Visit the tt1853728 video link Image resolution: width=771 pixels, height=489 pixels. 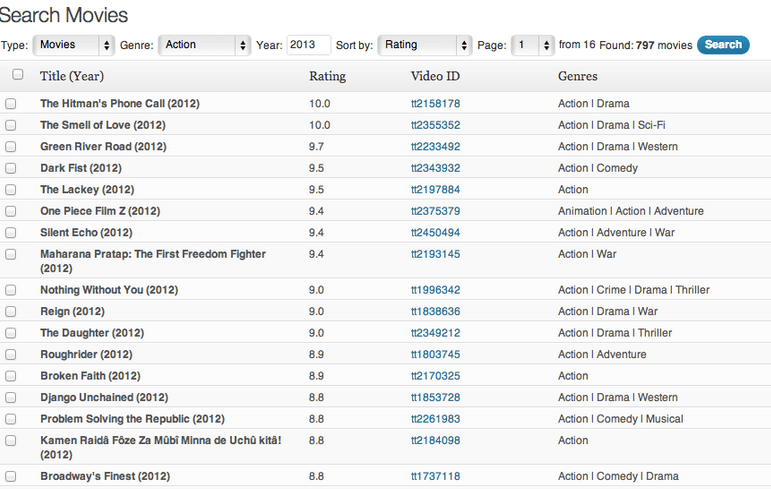click(435, 397)
